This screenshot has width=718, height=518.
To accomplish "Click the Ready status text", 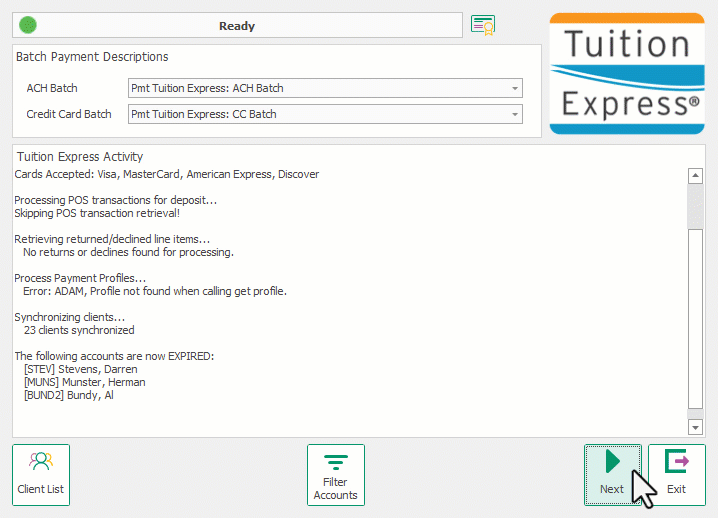I will pyautogui.click(x=237, y=26).
